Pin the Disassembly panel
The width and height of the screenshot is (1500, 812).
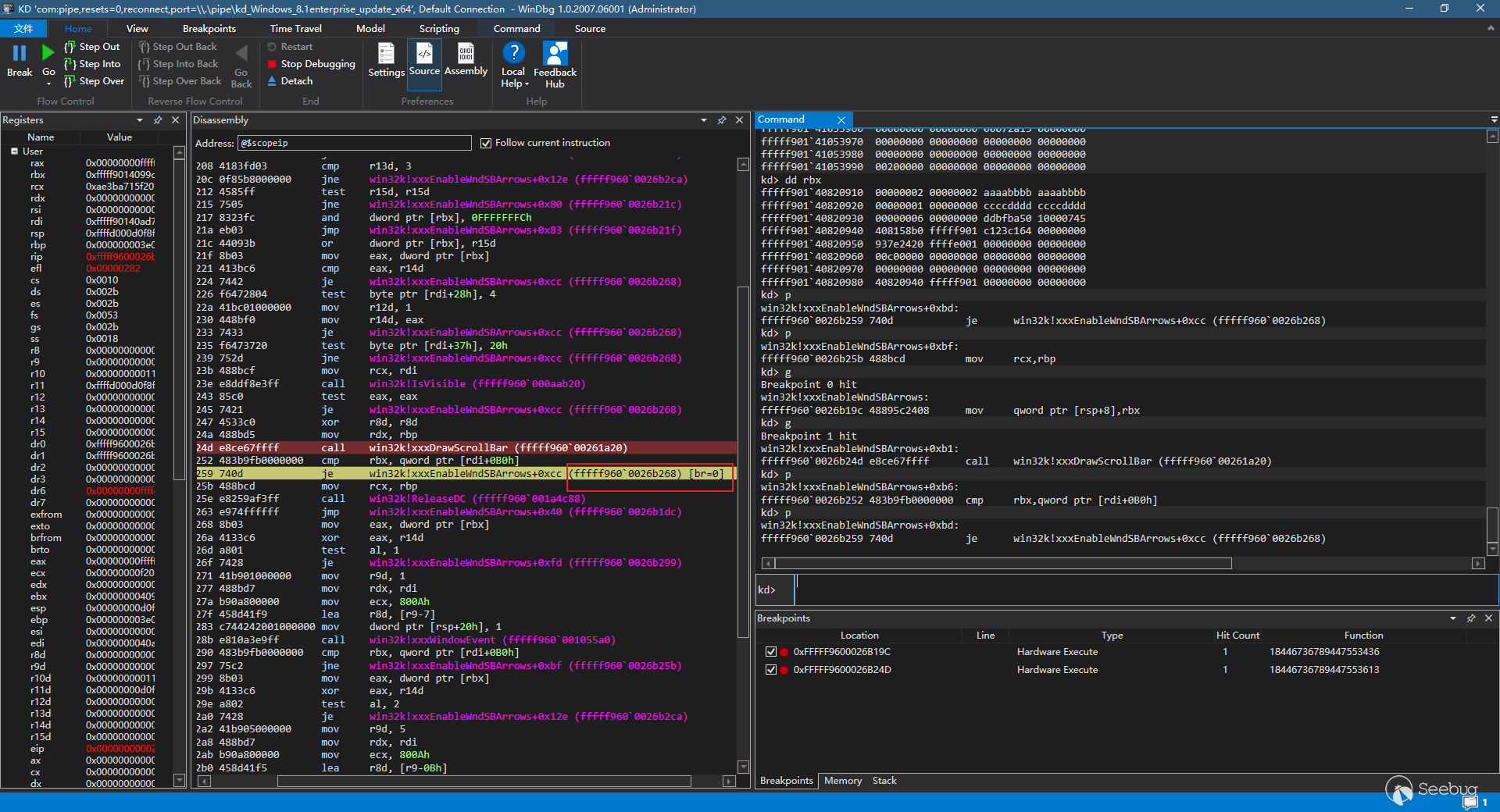point(722,120)
